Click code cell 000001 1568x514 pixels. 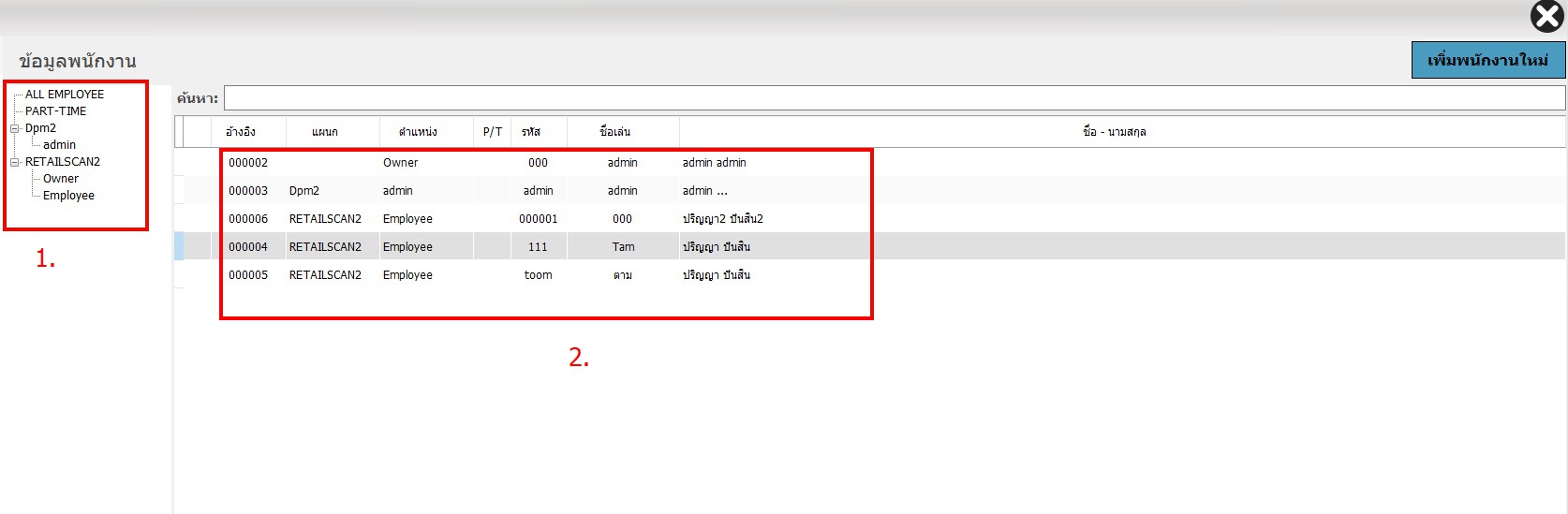(x=538, y=219)
